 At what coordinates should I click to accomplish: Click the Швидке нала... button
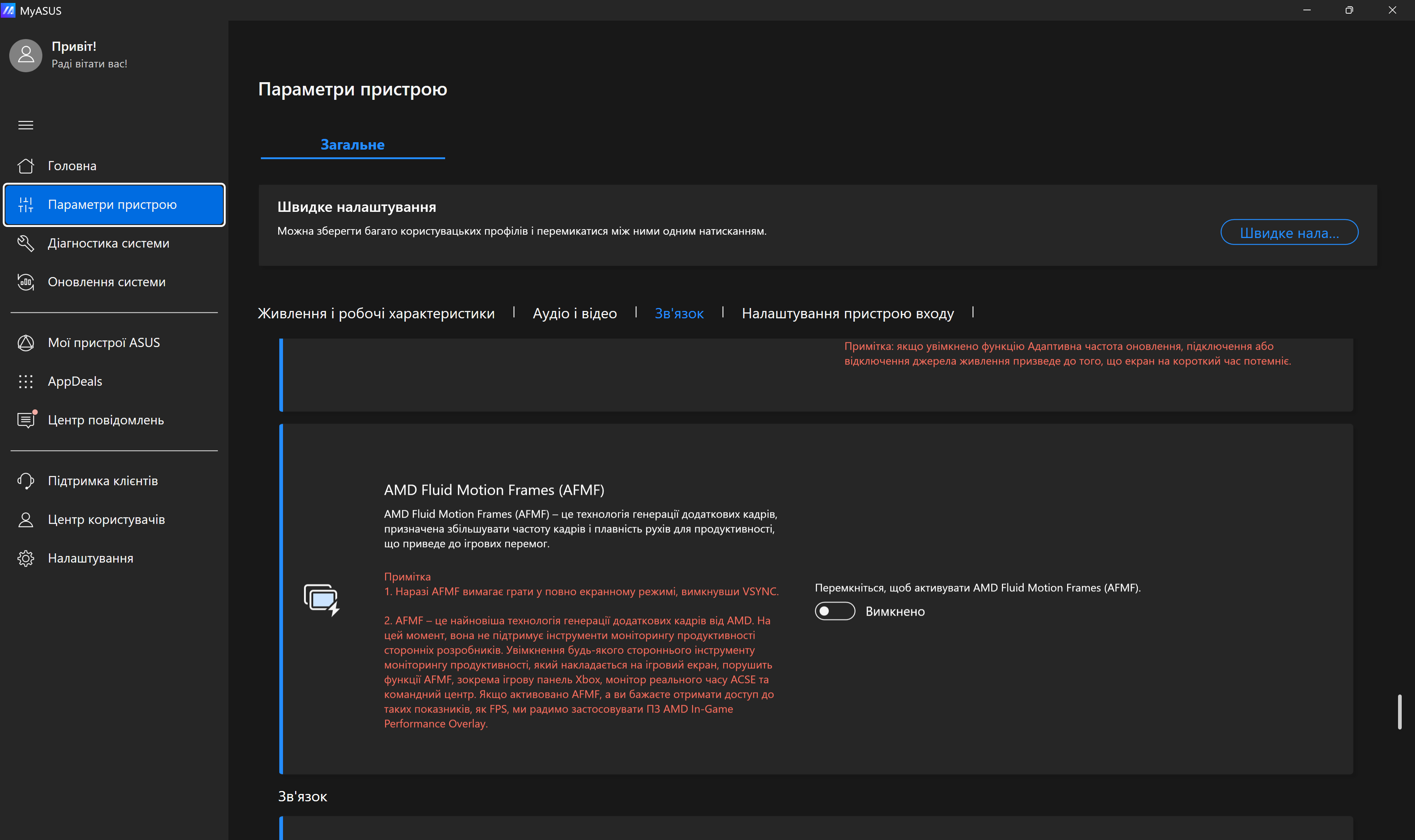(x=1289, y=232)
